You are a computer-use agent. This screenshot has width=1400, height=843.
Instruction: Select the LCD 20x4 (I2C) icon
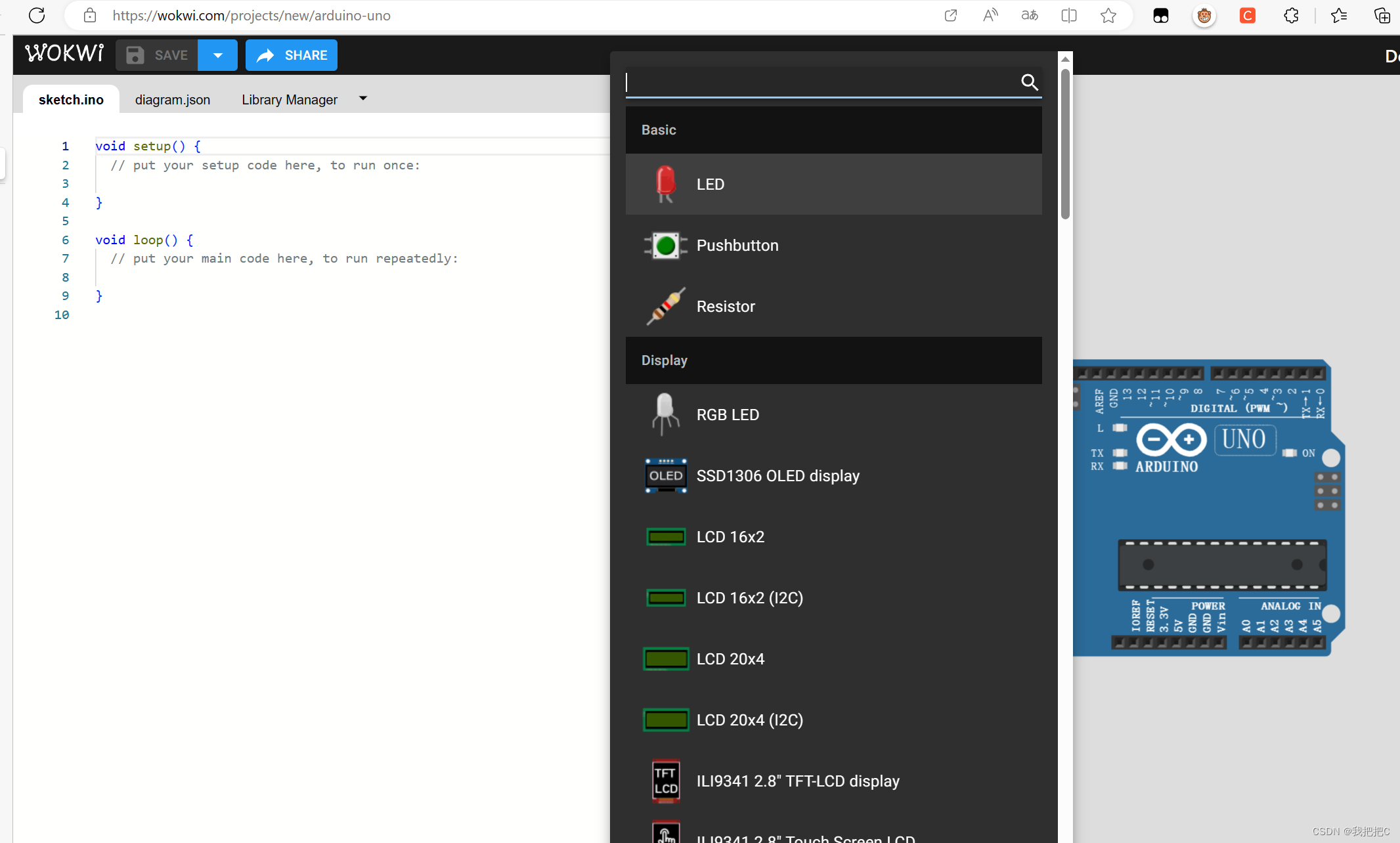(x=666, y=720)
